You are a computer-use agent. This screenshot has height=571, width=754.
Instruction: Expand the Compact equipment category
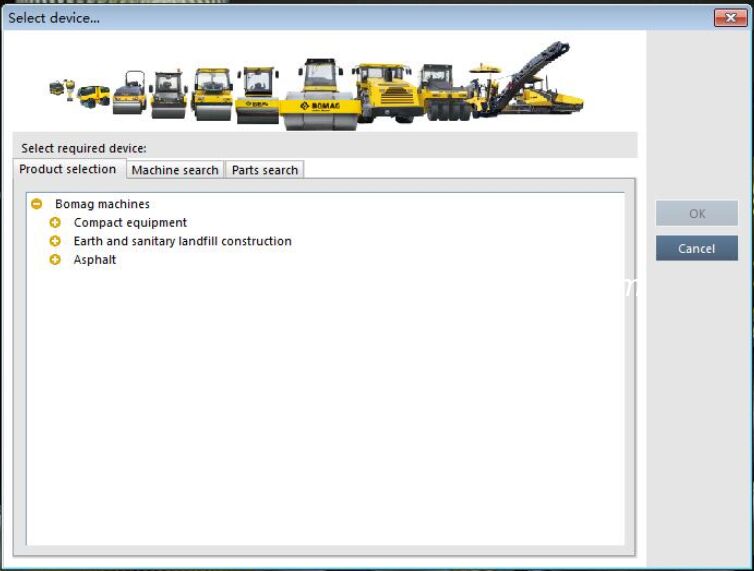coord(55,223)
